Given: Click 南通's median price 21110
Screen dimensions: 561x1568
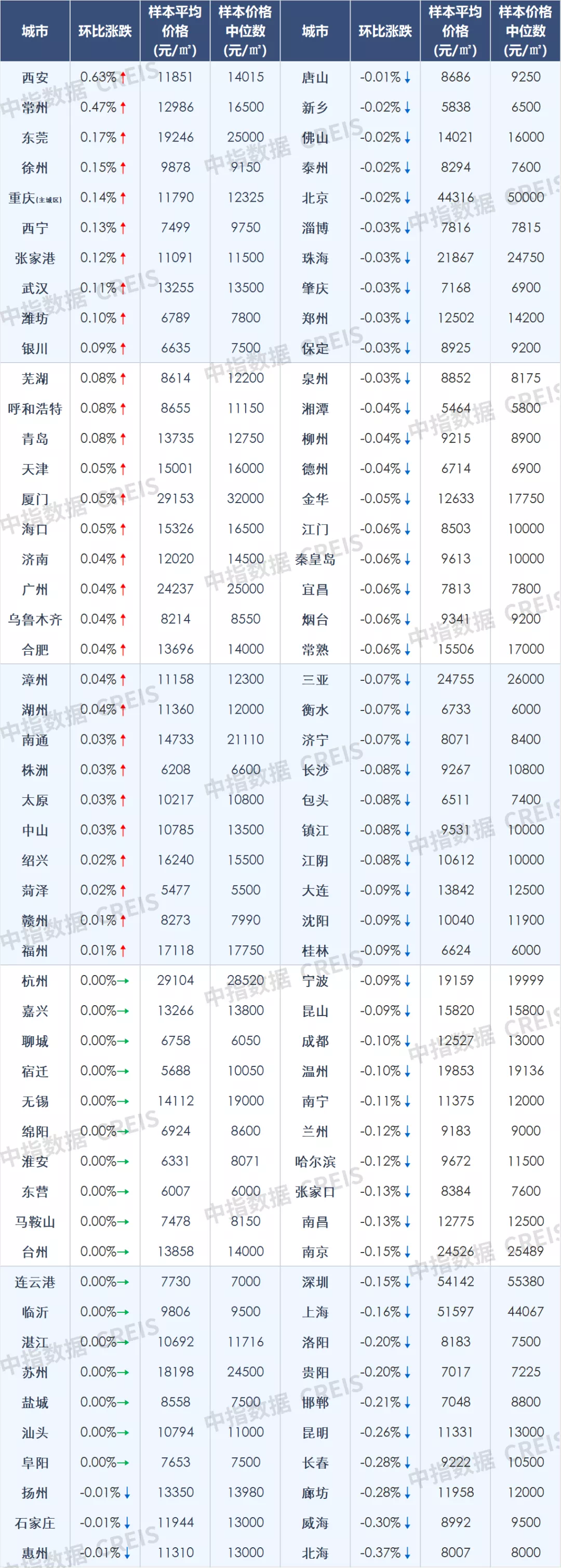Looking at the screenshot, I should [x=245, y=740].
